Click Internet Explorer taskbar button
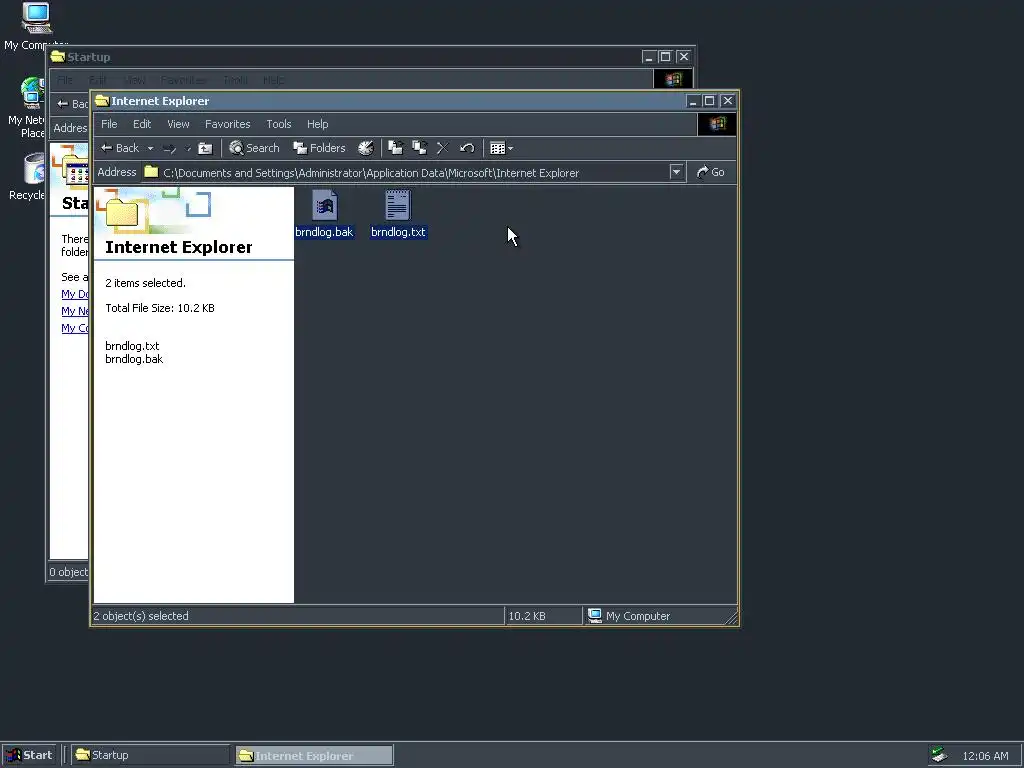Viewport: 1024px width, 768px height. 314,755
